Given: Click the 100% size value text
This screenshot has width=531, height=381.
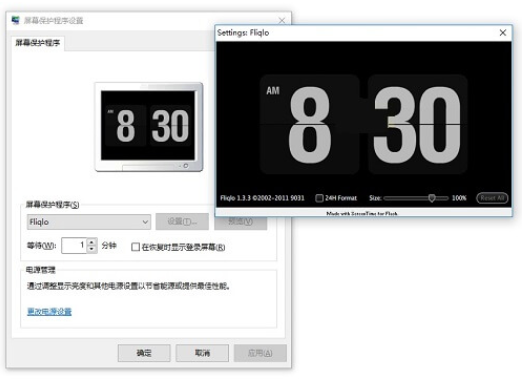Looking at the screenshot, I should coord(459,198).
